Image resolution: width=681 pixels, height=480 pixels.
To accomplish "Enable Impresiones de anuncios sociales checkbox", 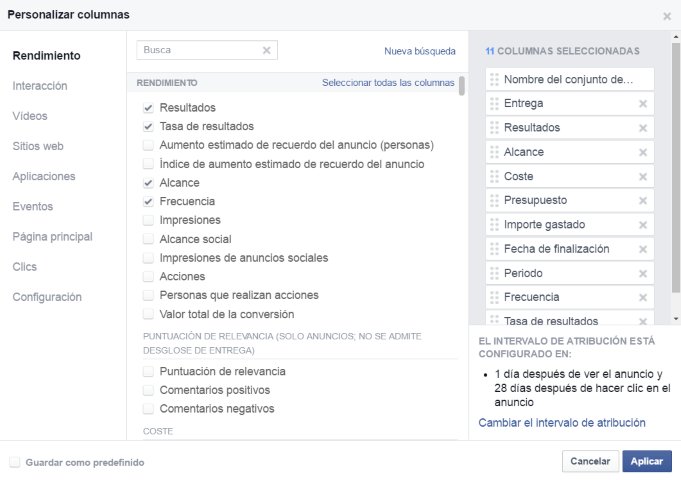I will 149,258.
